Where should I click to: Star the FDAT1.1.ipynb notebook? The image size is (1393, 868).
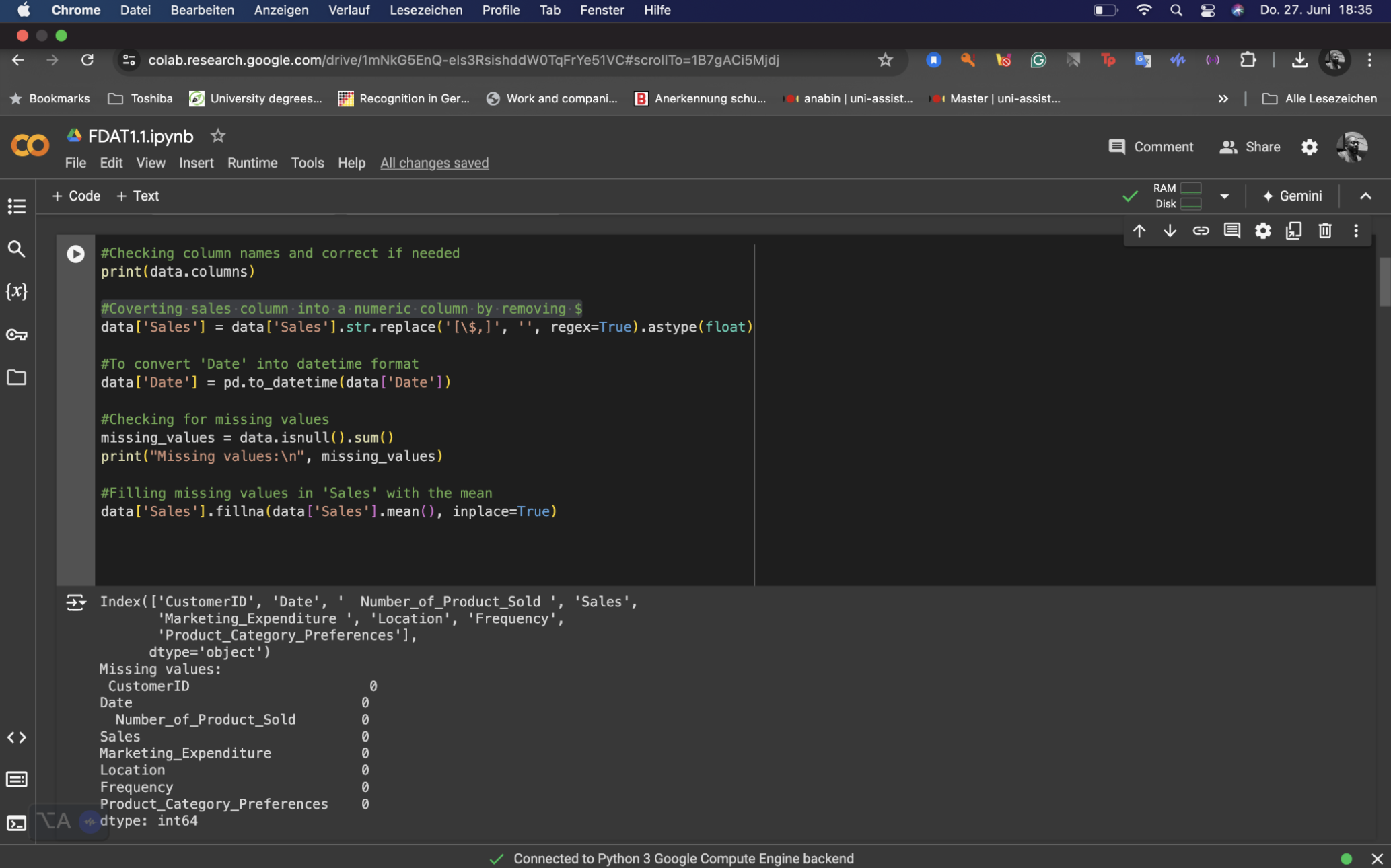(217, 136)
